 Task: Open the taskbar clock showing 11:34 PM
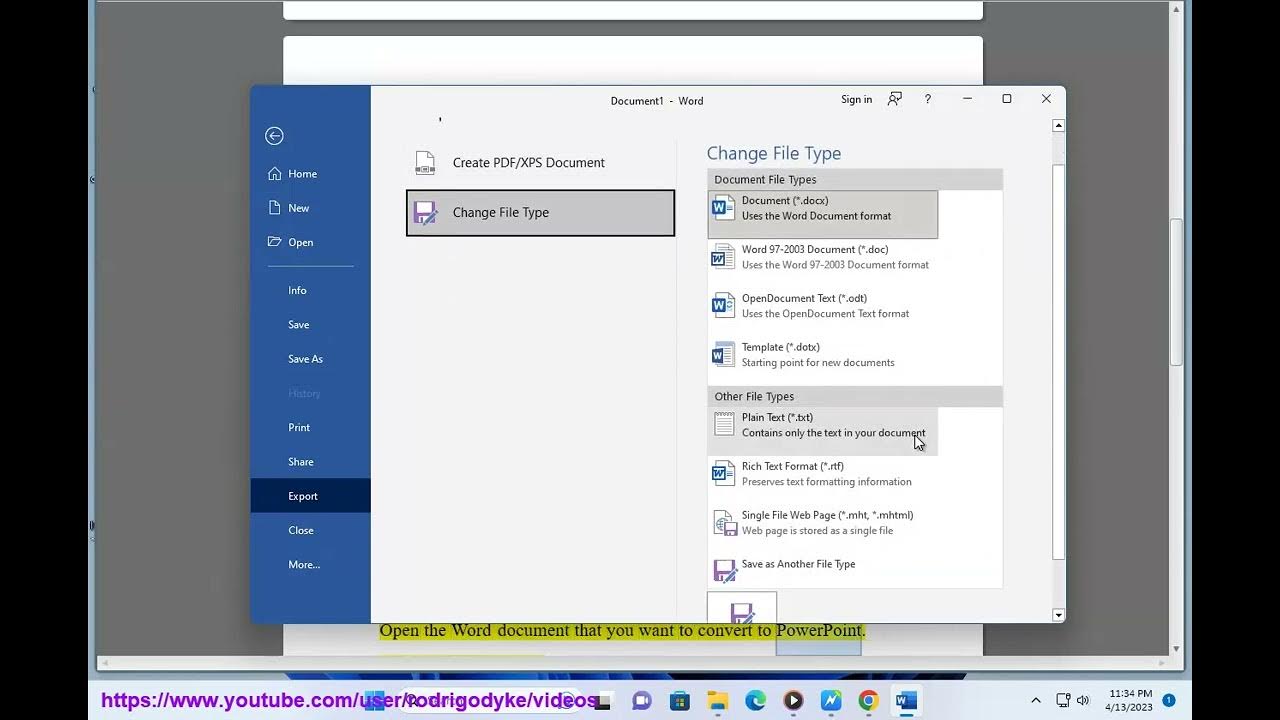(1130, 700)
